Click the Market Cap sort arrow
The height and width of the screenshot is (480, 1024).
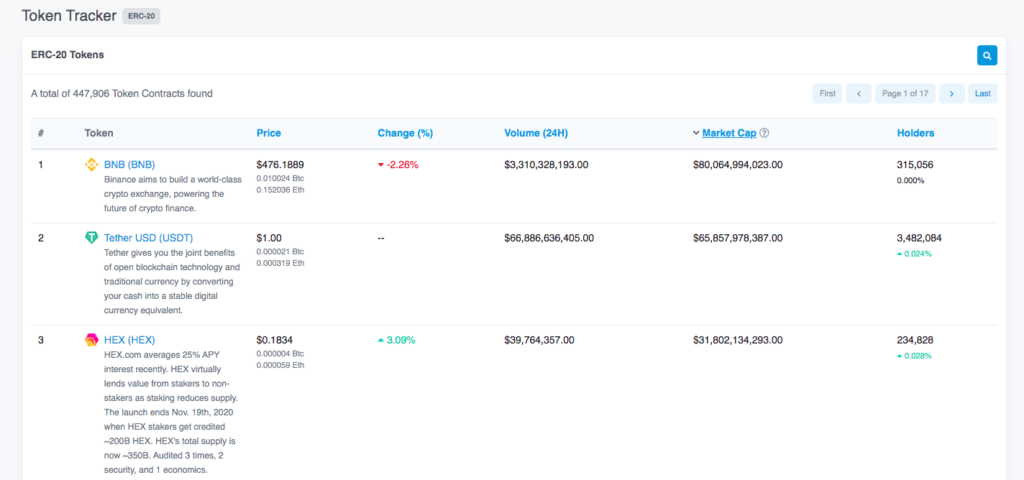click(695, 133)
